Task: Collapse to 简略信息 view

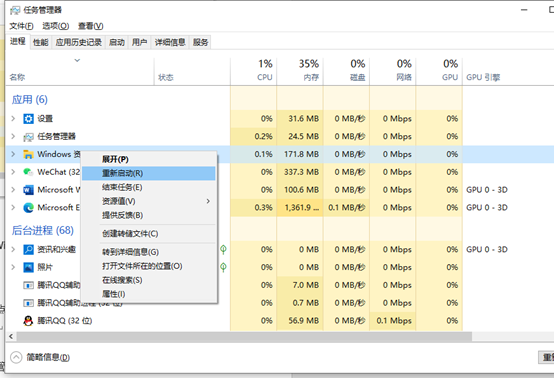Action: tap(40, 358)
